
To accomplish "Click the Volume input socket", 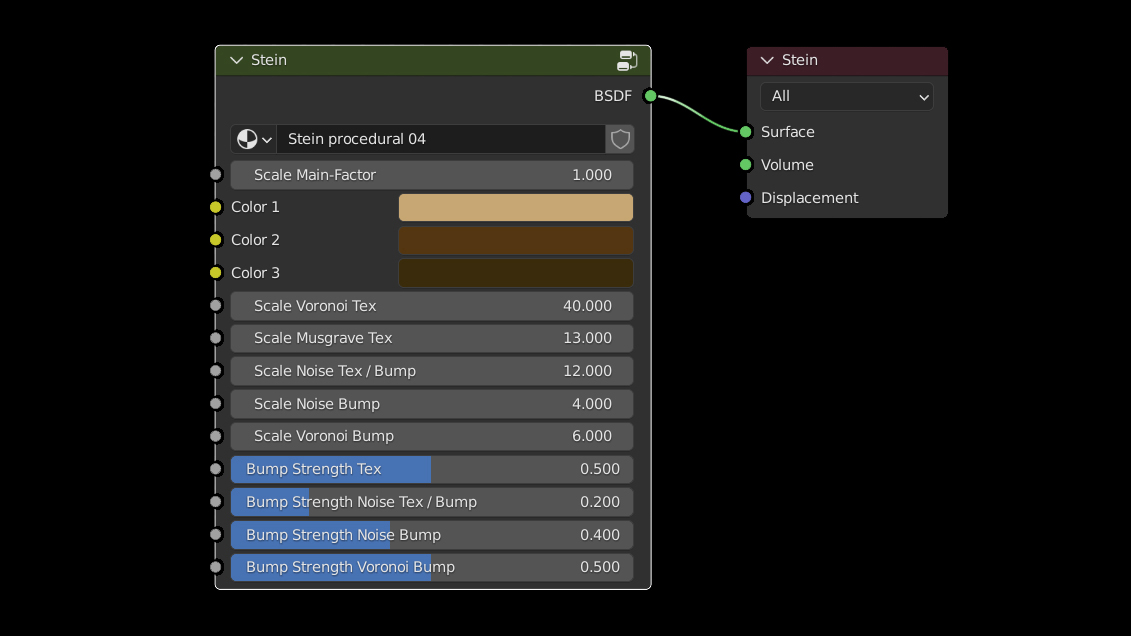I will pos(745,165).
